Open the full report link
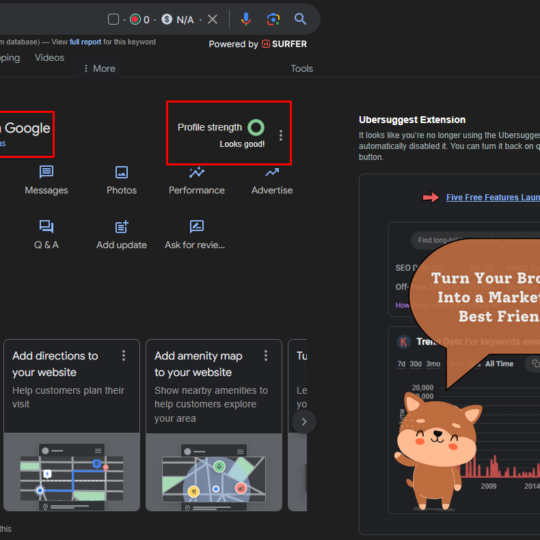540x540 pixels. point(85,42)
